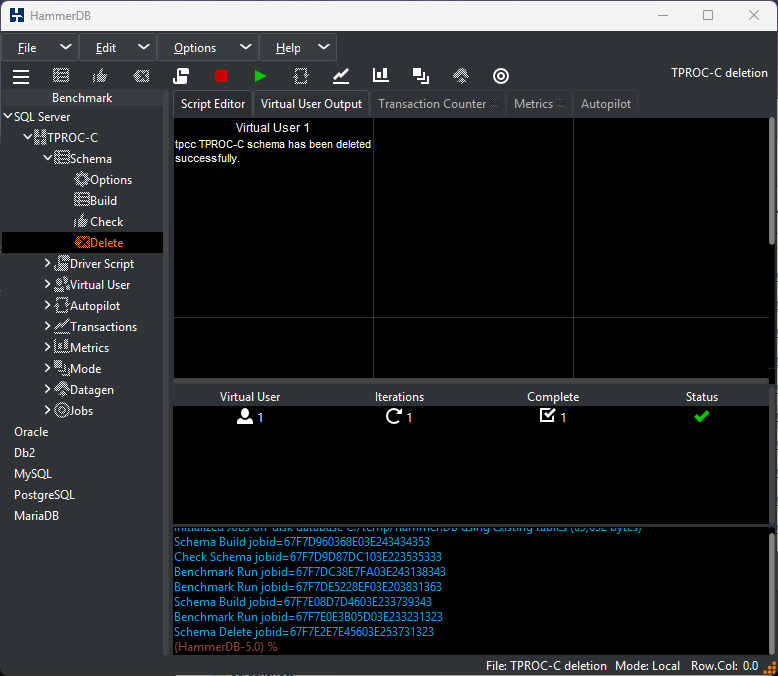Image resolution: width=778 pixels, height=676 pixels.
Task: Switch to the Metrics tab
Action: [539, 104]
